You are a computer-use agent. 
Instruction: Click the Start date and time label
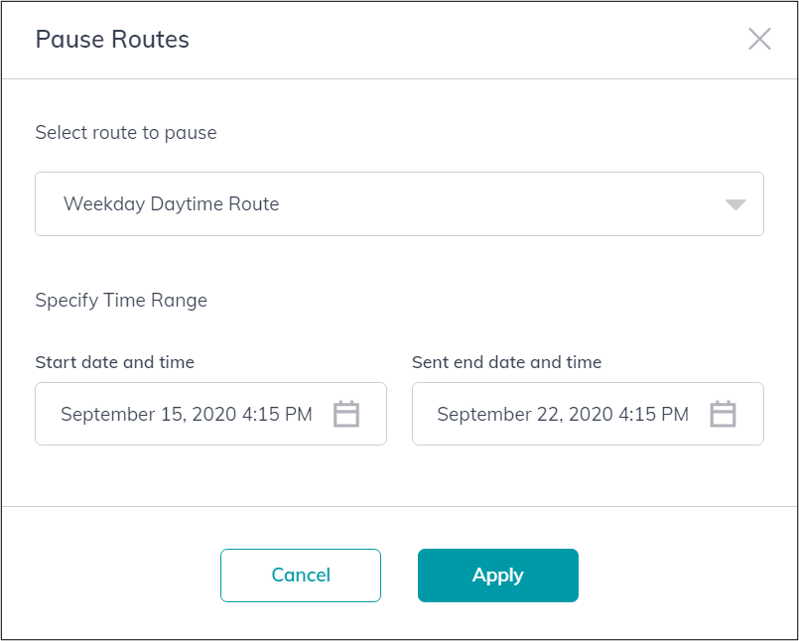[115, 362]
